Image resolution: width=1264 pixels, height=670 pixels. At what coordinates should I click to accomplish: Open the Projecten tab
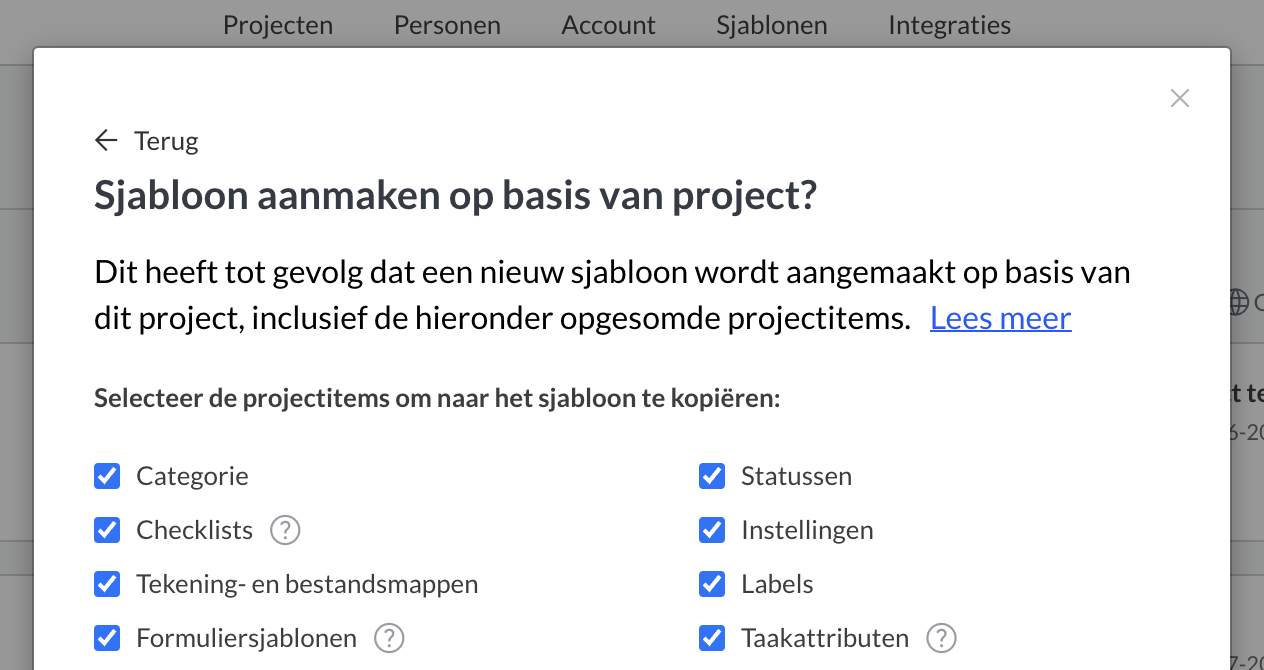pyautogui.click(x=278, y=25)
